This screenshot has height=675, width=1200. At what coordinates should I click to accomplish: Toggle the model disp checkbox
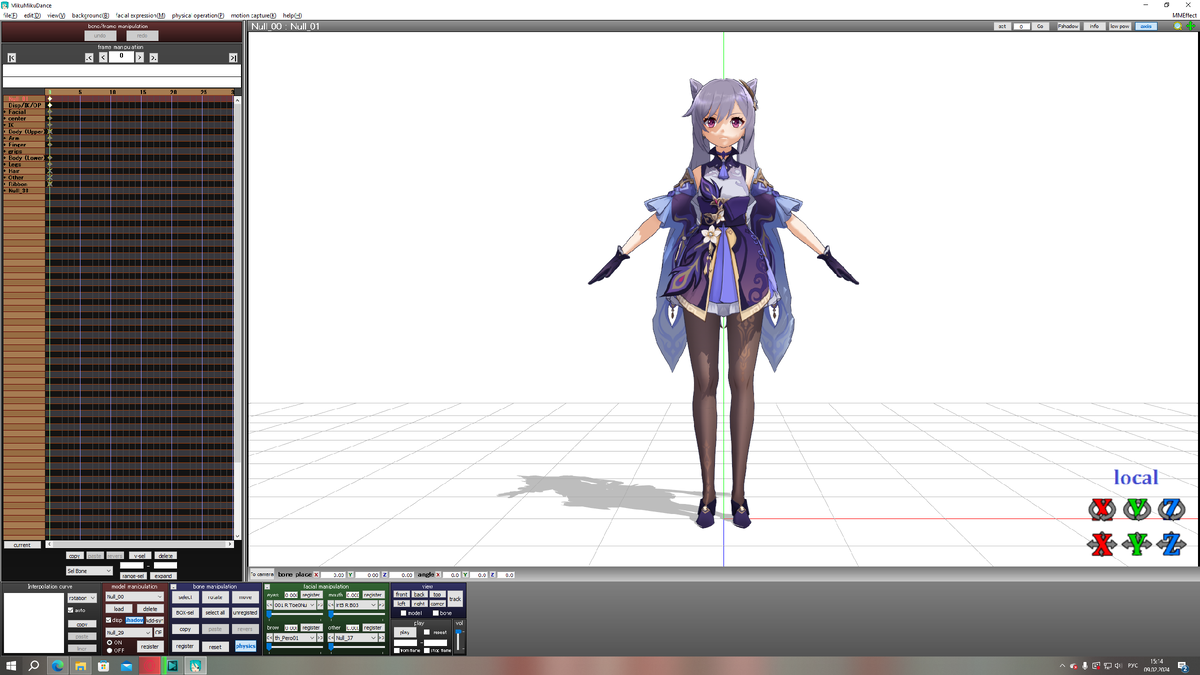109,620
